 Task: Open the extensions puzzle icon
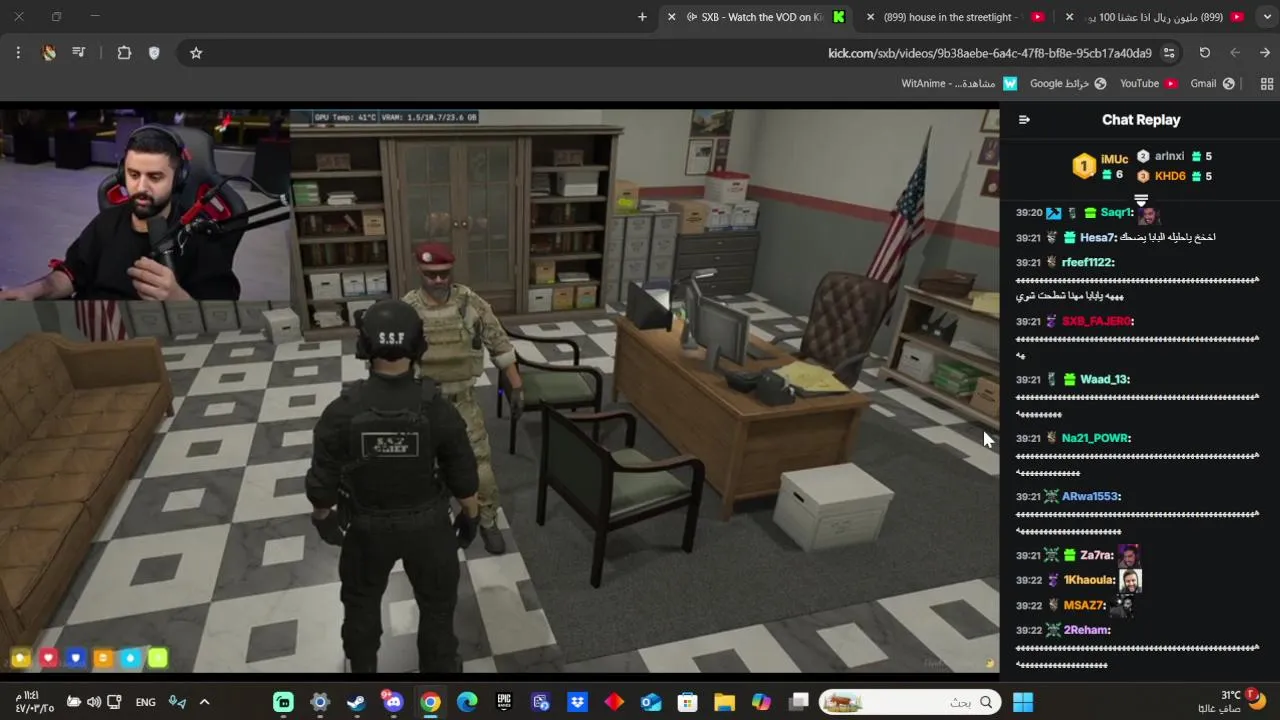click(x=124, y=53)
